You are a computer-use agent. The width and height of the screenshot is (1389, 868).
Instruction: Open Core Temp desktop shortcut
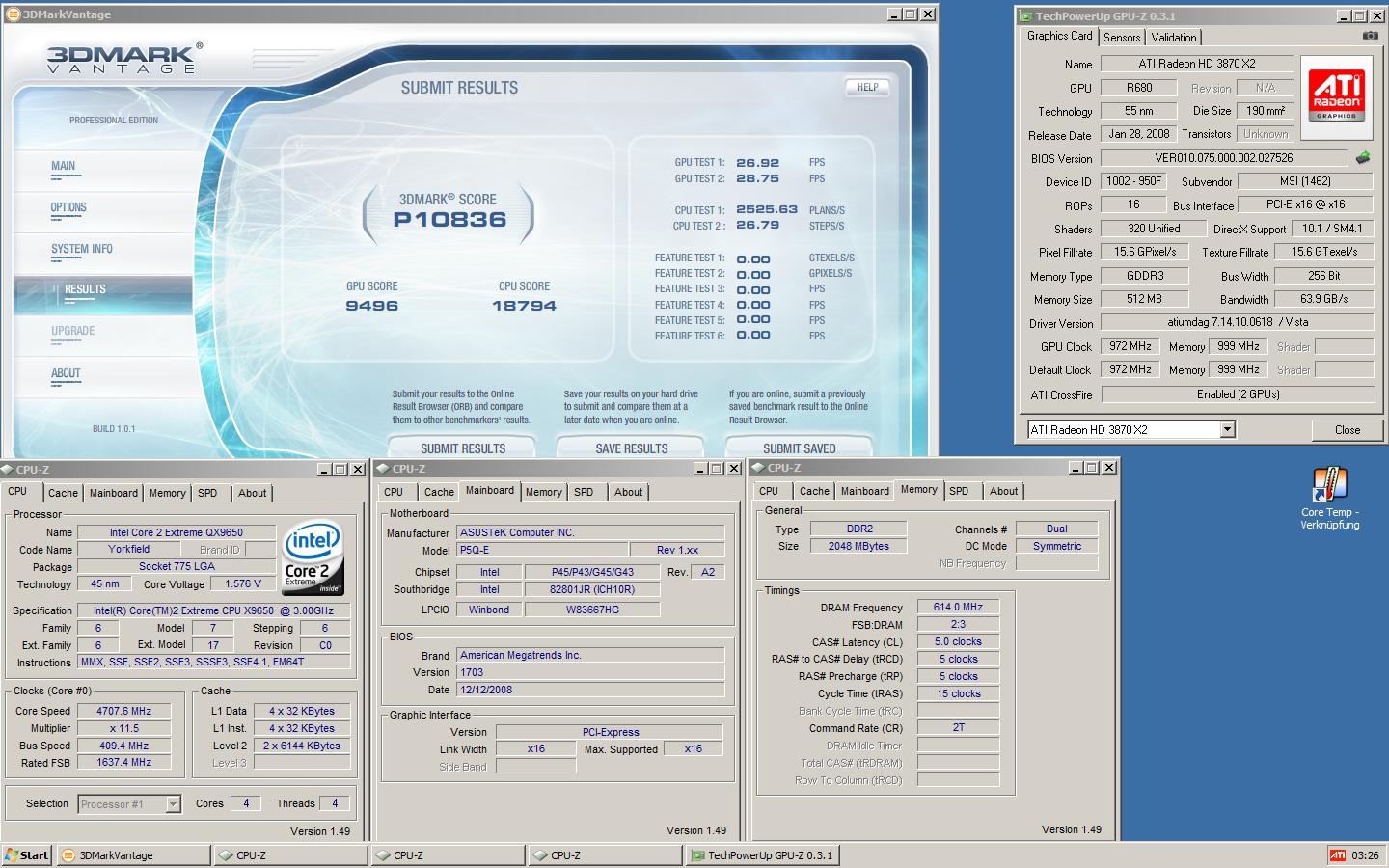click(1330, 499)
